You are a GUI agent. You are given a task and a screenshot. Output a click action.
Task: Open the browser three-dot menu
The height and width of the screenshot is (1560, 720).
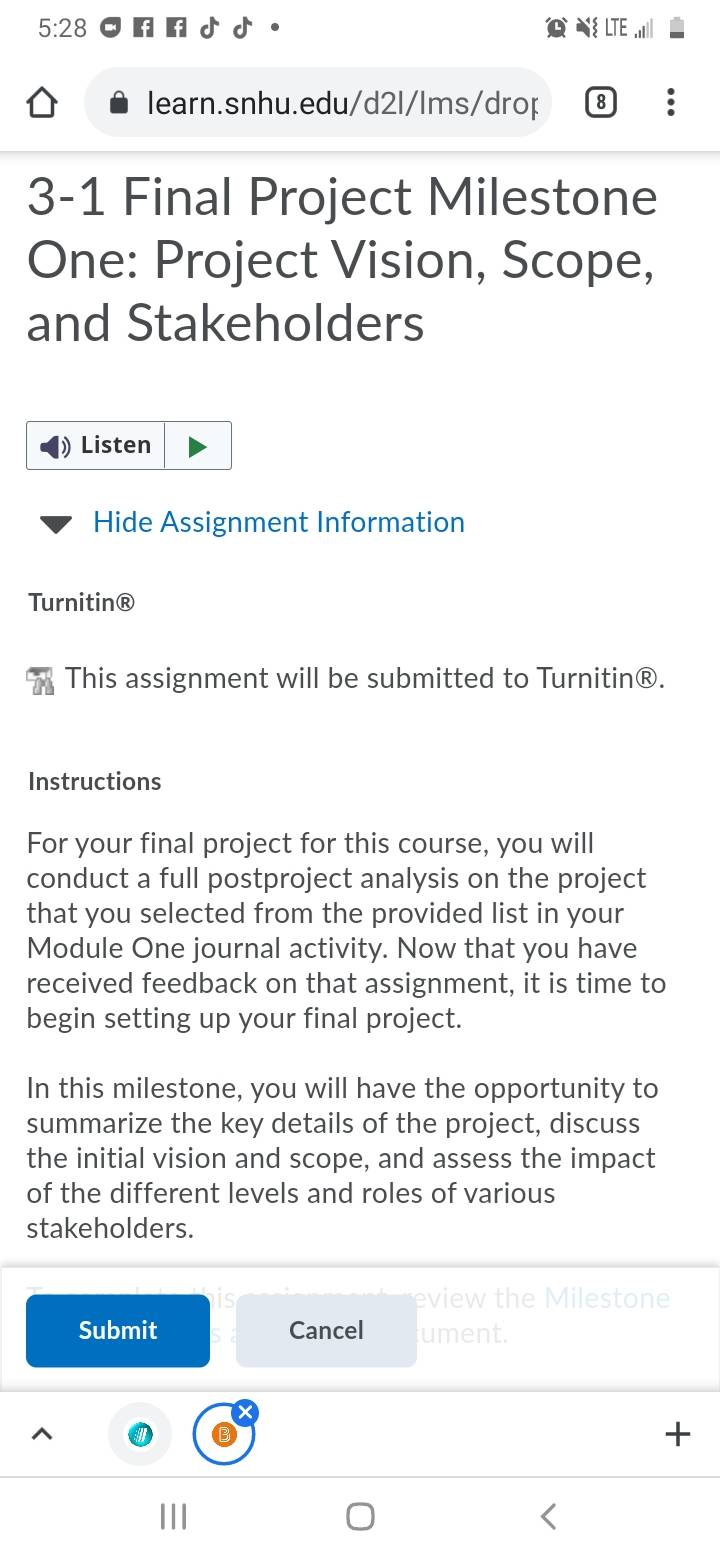click(671, 102)
